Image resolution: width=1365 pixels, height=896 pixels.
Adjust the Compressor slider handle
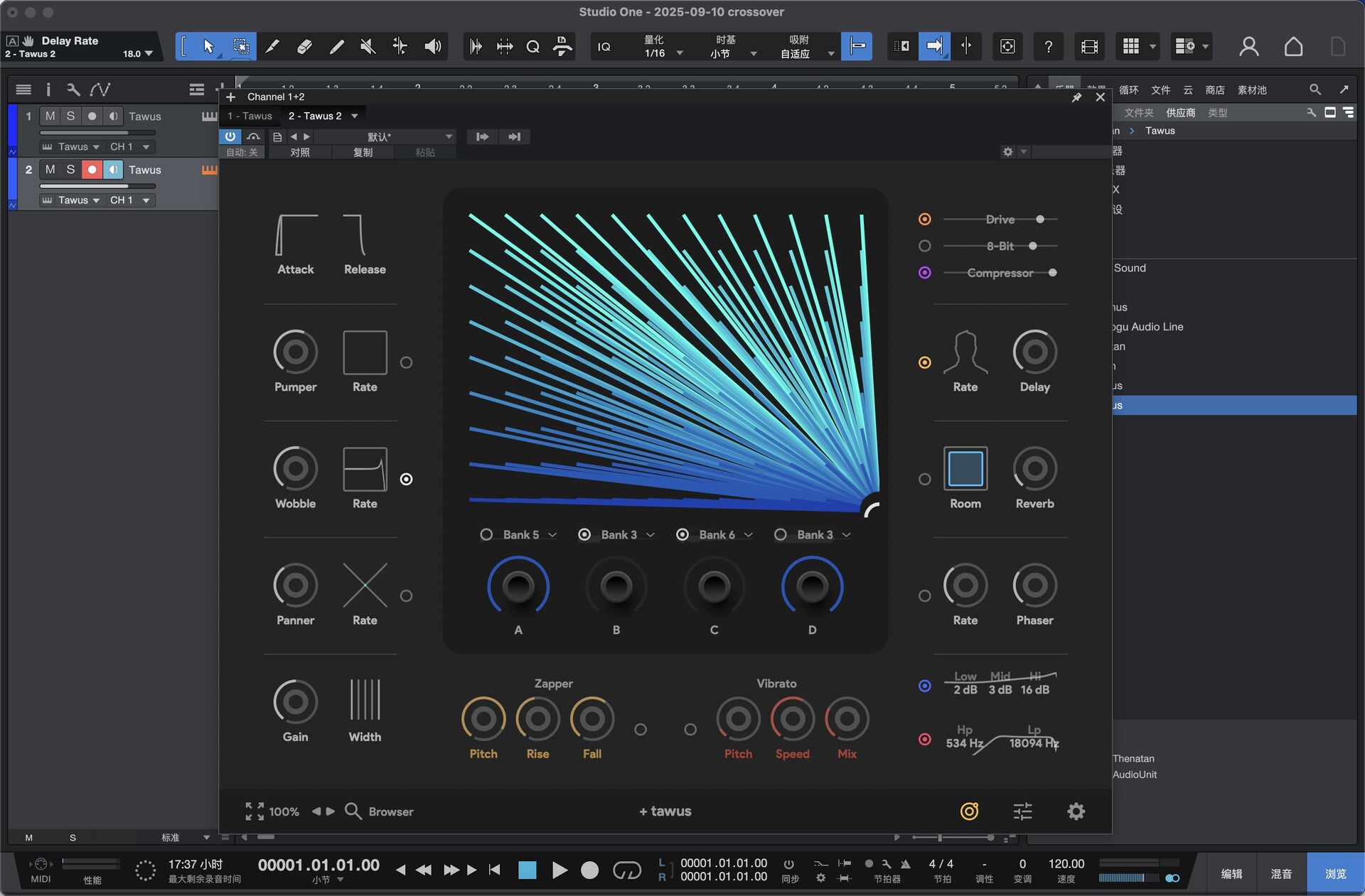1052,273
